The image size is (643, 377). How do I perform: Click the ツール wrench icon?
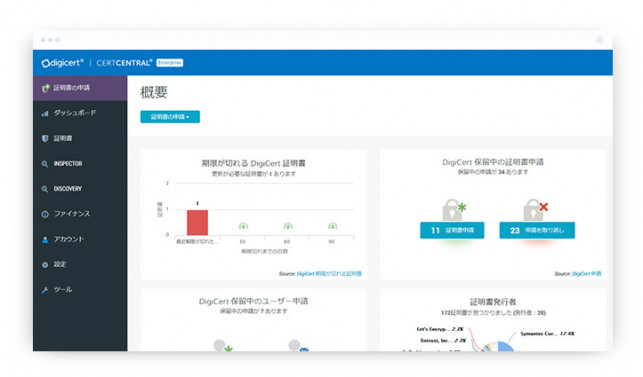point(45,290)
